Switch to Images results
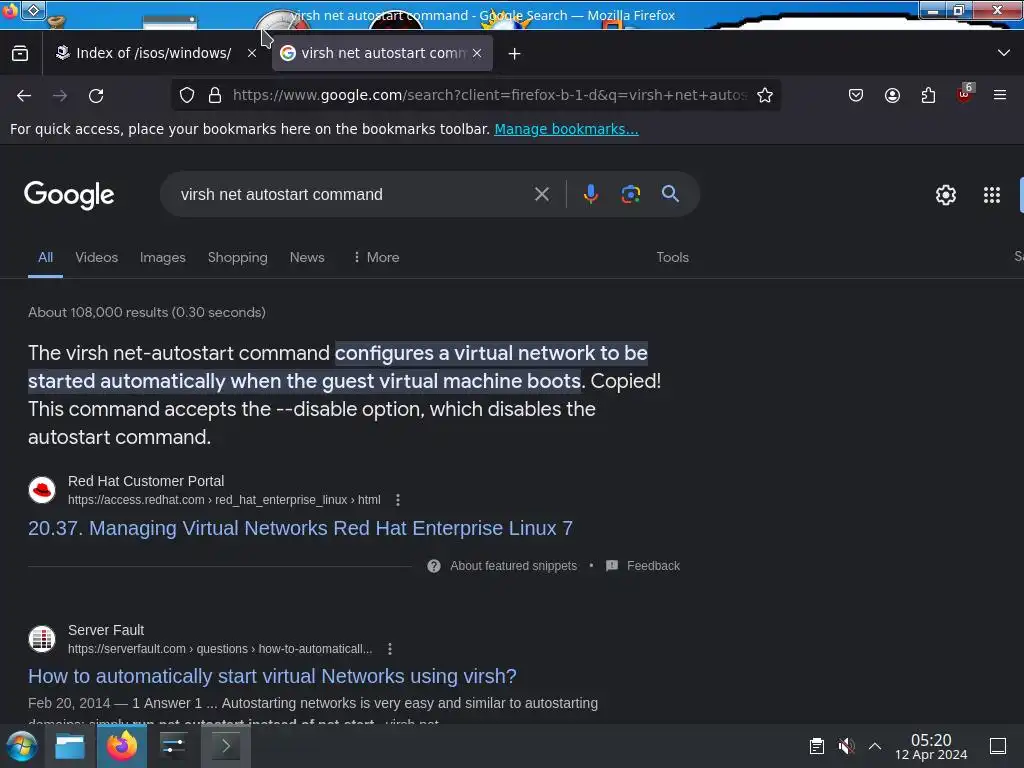1024x768 pixels. 163,257
